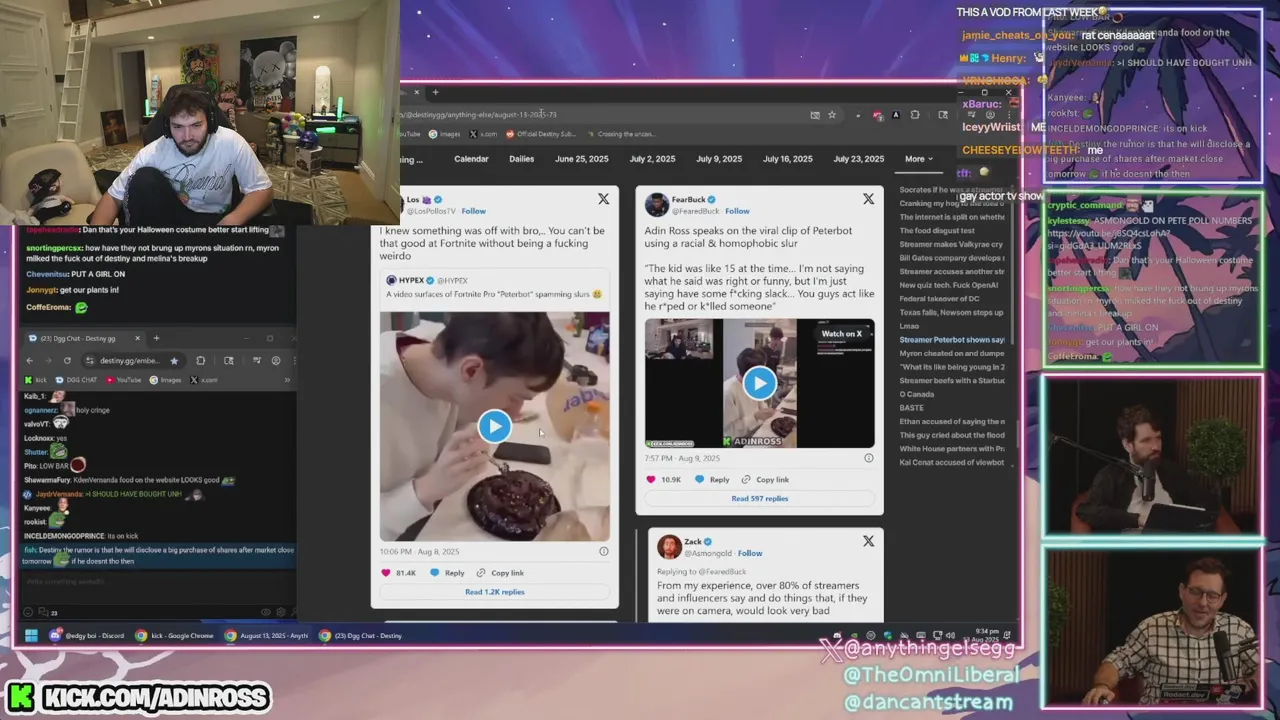Viewport: 1280px width, 720px height.
Task: Go to July 2, 2025 tab
Action: tap(652, 159)
